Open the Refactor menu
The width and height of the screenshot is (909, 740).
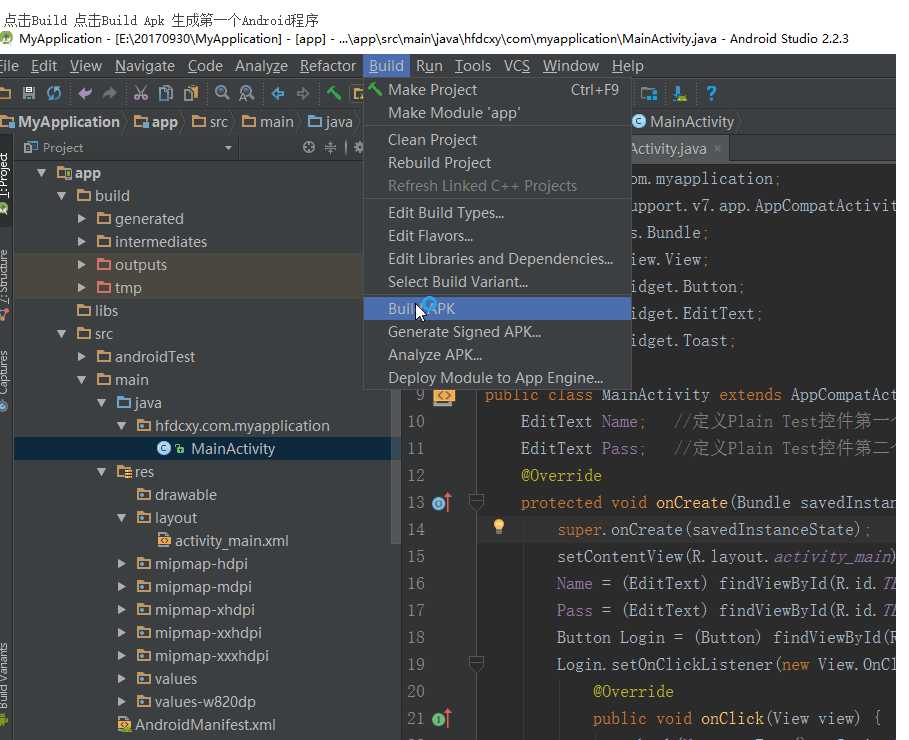[x=328, y=66]
